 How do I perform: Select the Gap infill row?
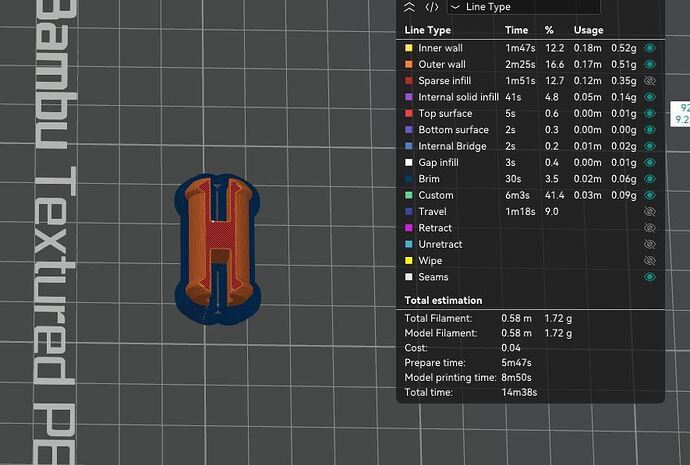(530, 162)
